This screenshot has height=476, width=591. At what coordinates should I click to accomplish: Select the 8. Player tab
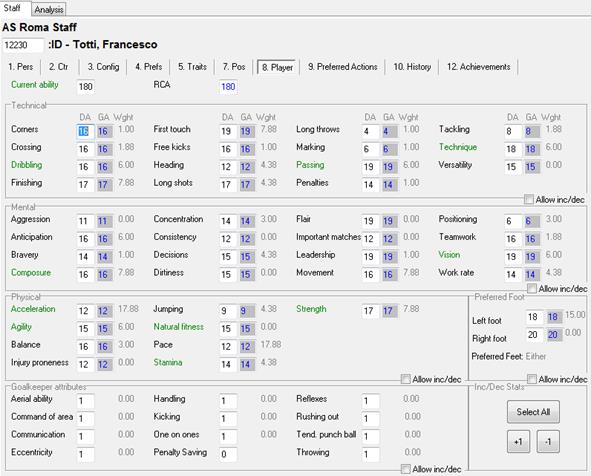(277, 67)
